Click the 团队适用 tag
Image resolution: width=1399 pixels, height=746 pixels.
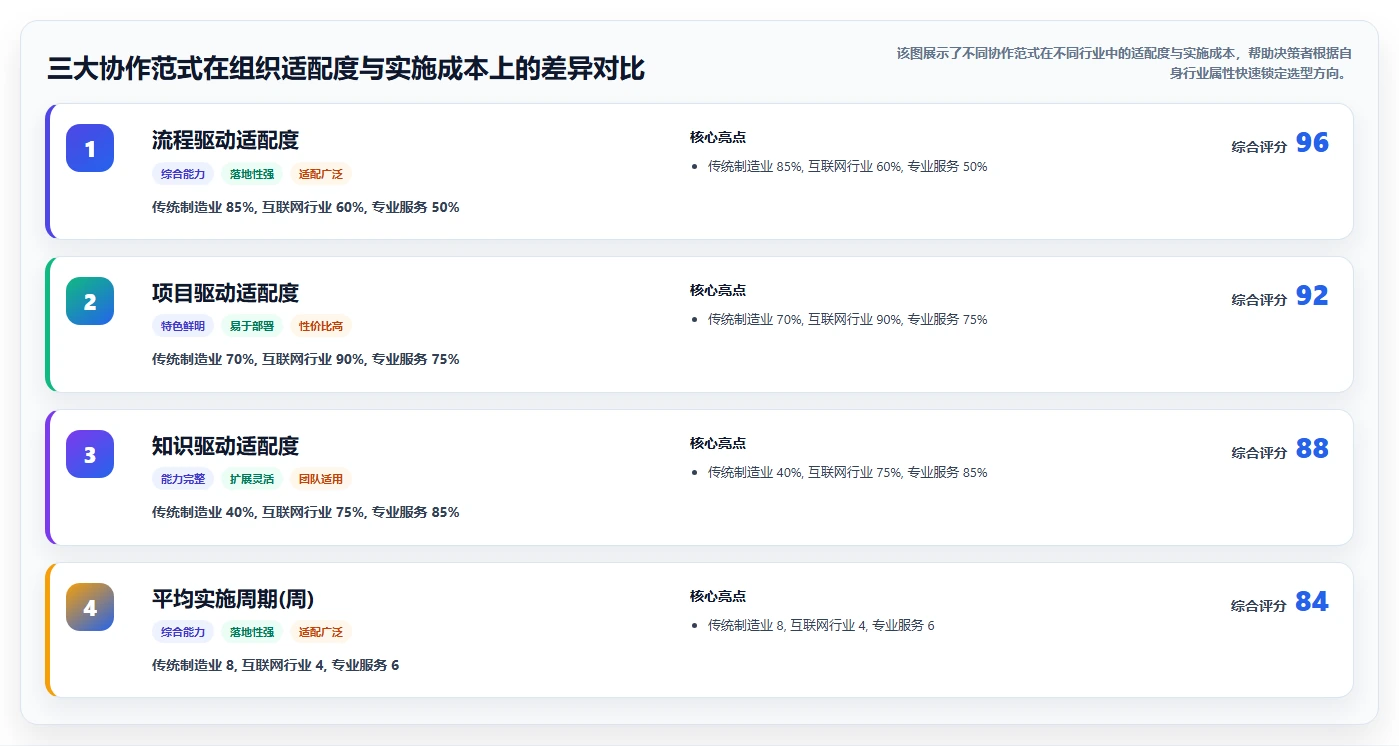pos(321,479)
